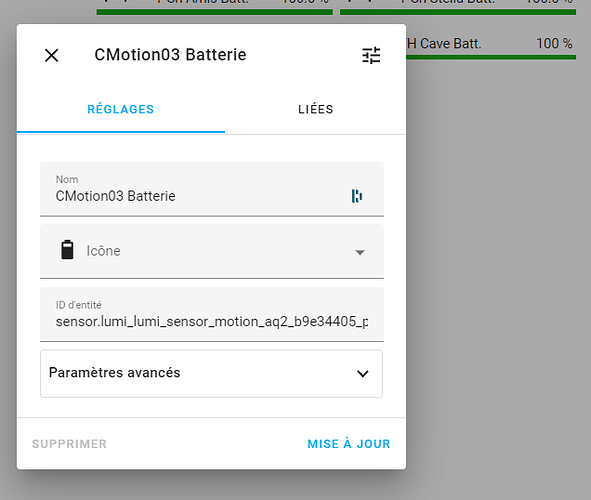This screenshot has height=500, width=591.
Task: Click the SUPPRIMER button
Action: (69, 444)
